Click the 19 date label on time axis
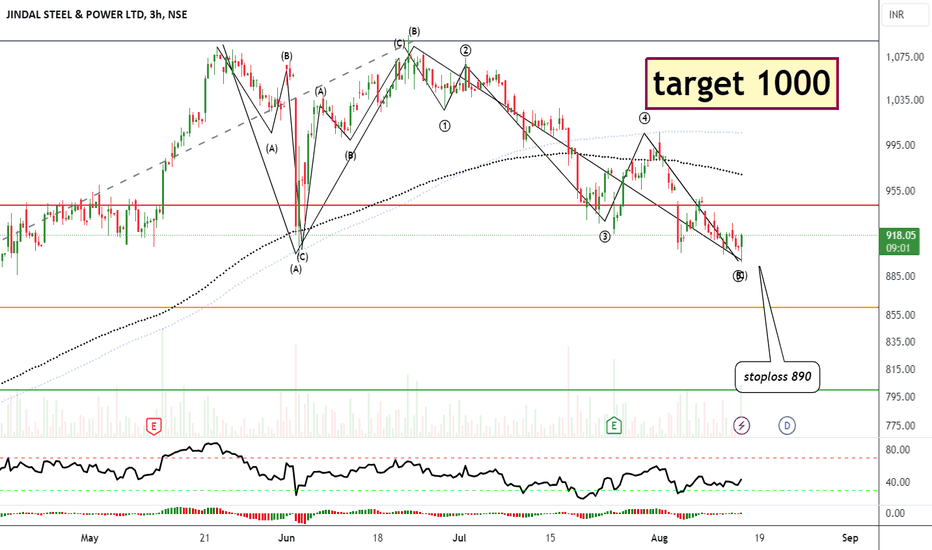 (760, 538)
